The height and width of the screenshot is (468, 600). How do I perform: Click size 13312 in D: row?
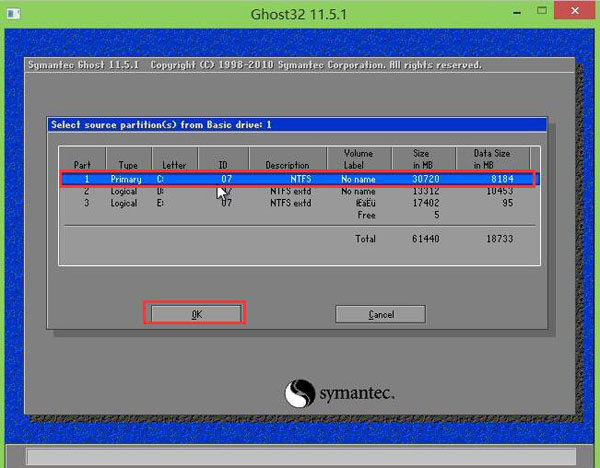426,191
